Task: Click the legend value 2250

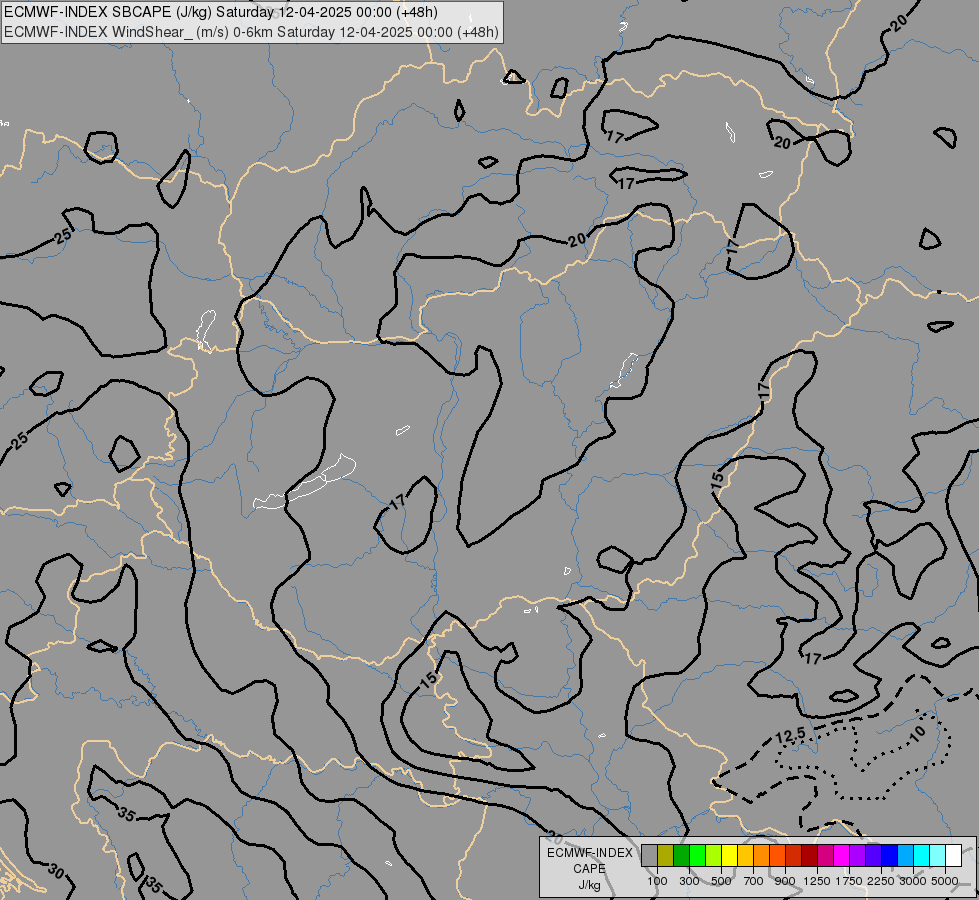Action: (x=881, y=881)
